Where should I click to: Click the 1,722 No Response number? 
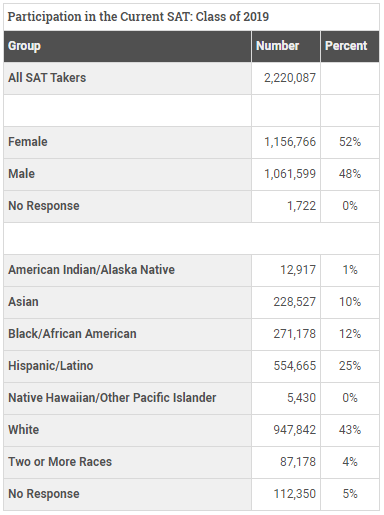(301, 206)
